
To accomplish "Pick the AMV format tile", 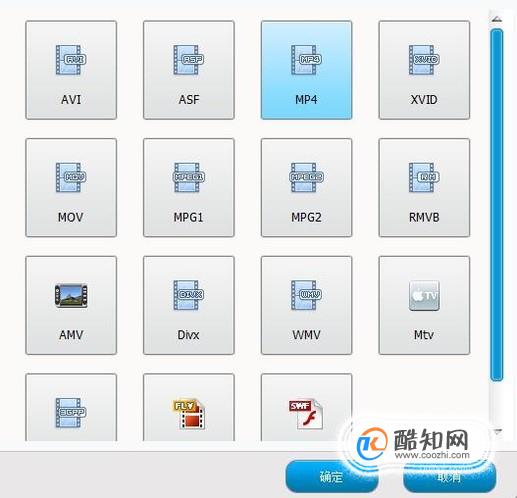I will (x=71, y=305).
